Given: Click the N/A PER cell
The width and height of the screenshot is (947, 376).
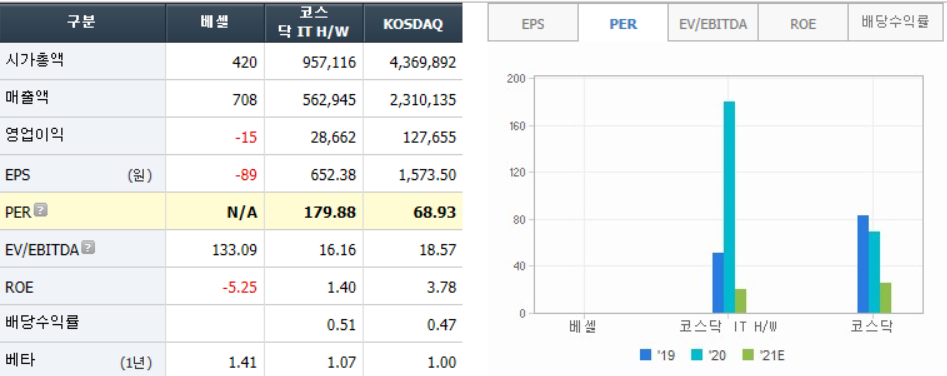Looking at the screenshot, I should (x=243, y=212).
